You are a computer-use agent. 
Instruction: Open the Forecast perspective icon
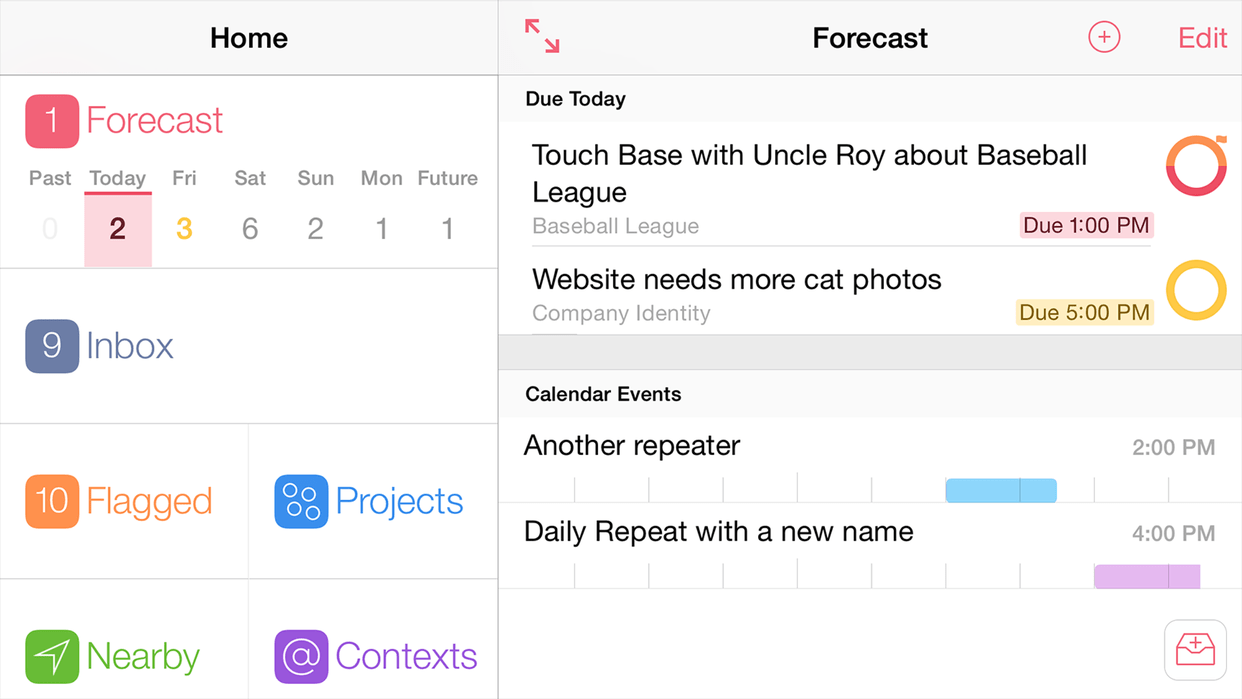tap(52, 121)
